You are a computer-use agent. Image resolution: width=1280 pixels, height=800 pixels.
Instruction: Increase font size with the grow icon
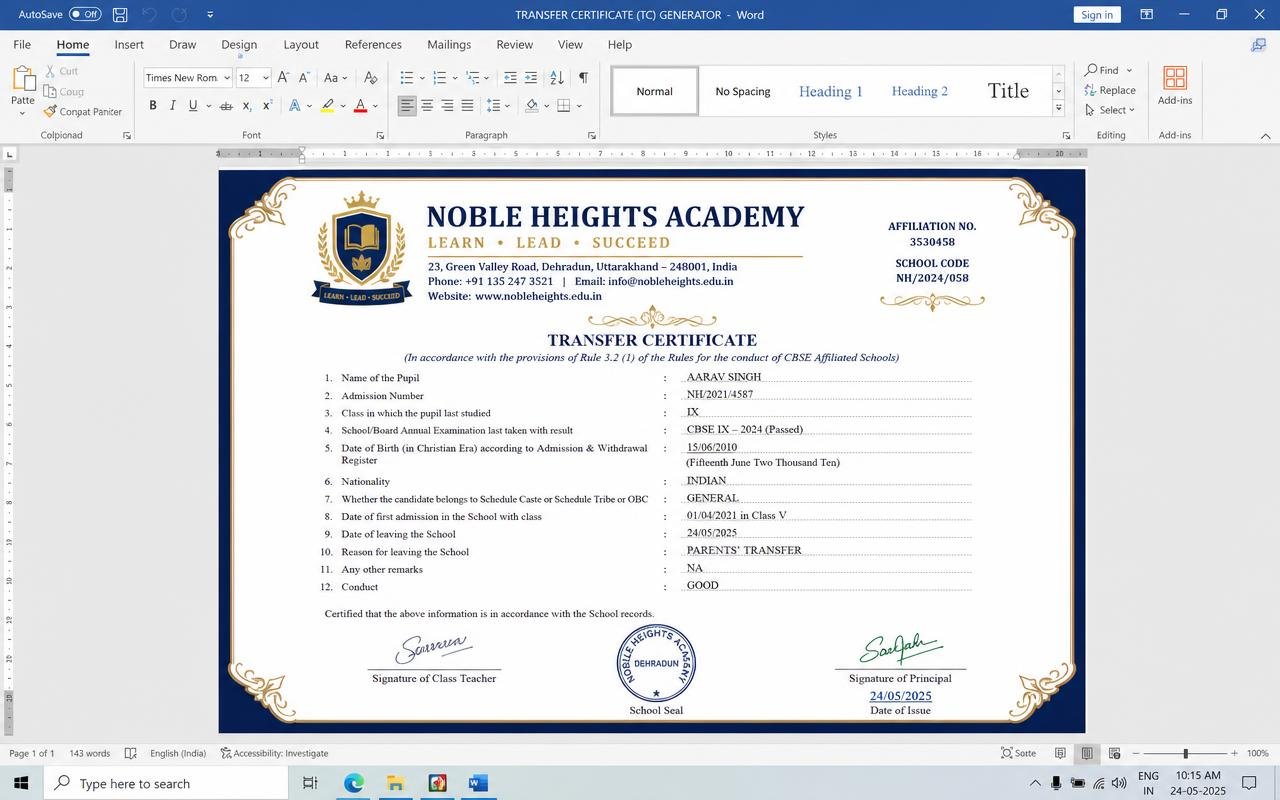pyautogui.click(x=283, y=78)
